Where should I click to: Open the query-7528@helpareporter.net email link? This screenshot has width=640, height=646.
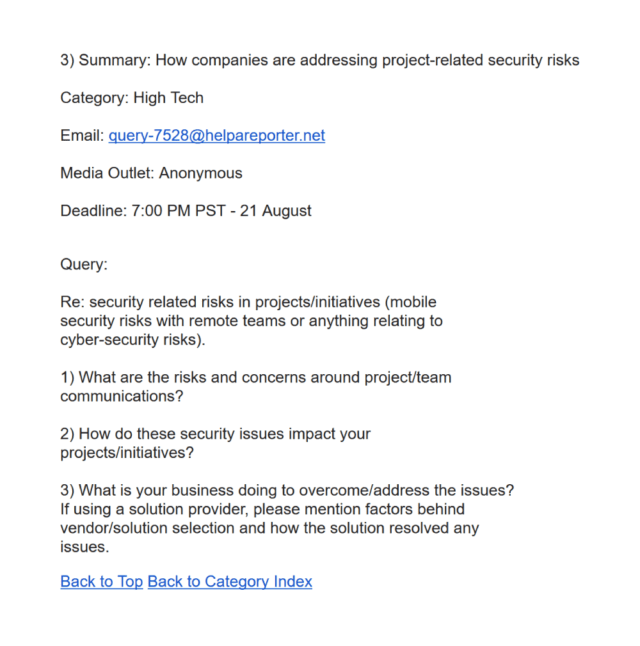[217, 136]
